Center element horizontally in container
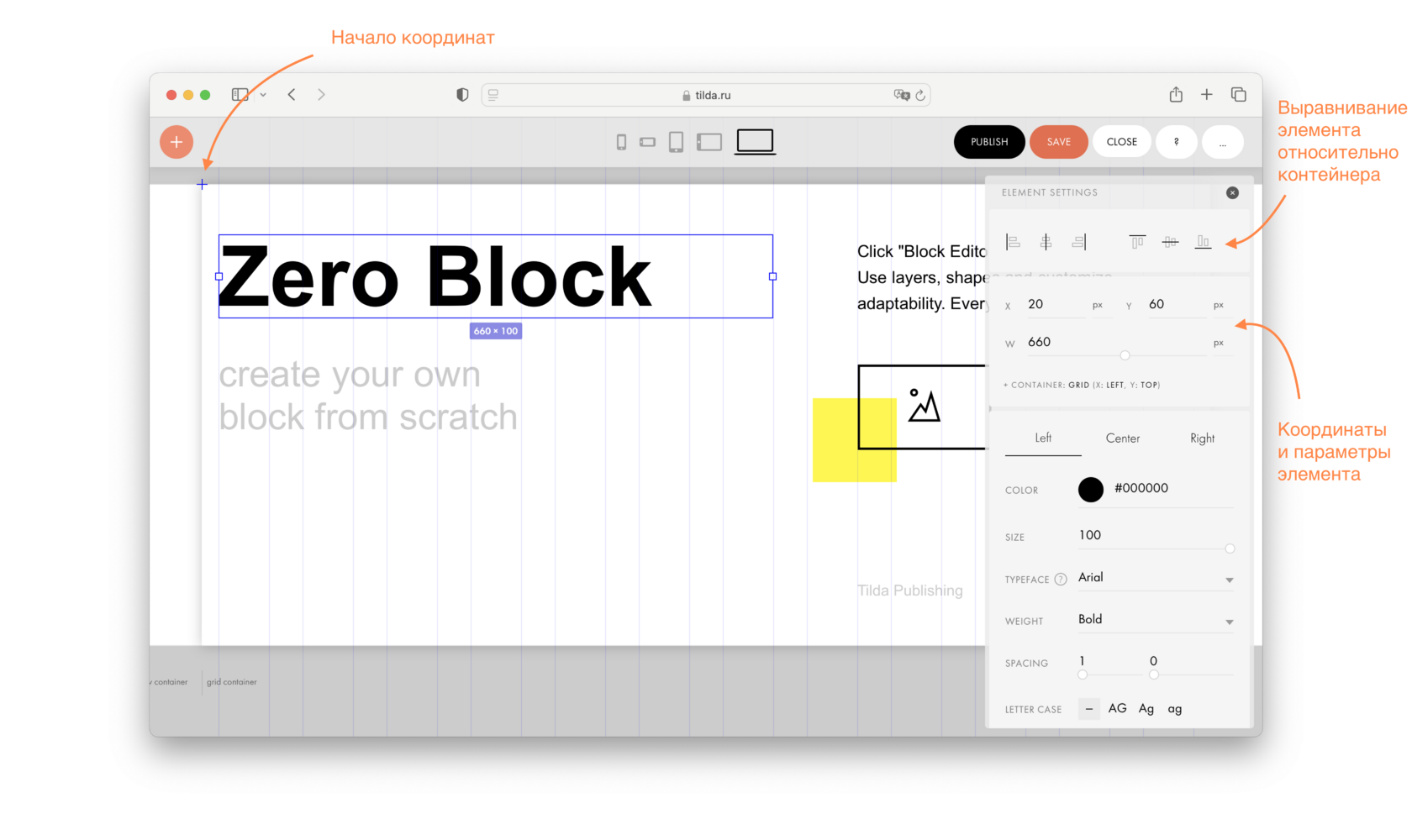1412x840 pixels. tap(1046, 242)
